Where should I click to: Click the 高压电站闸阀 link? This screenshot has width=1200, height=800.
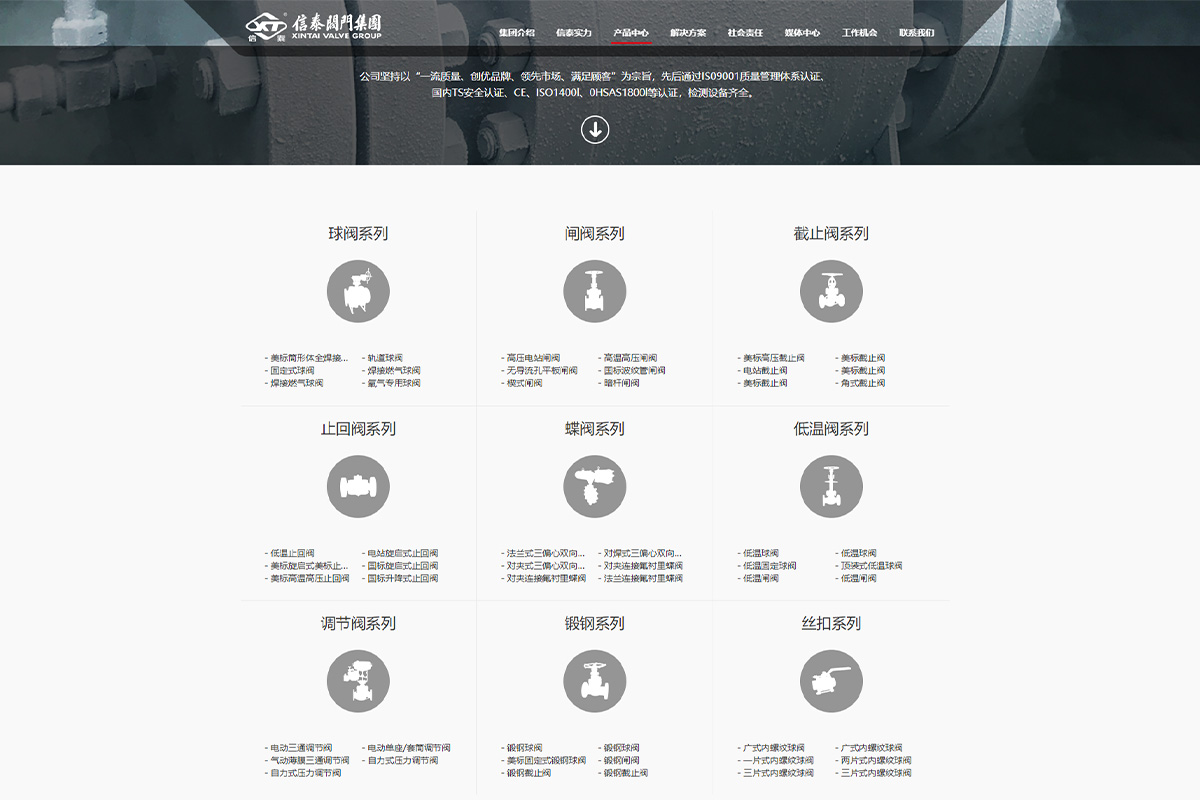pos(533,358)
